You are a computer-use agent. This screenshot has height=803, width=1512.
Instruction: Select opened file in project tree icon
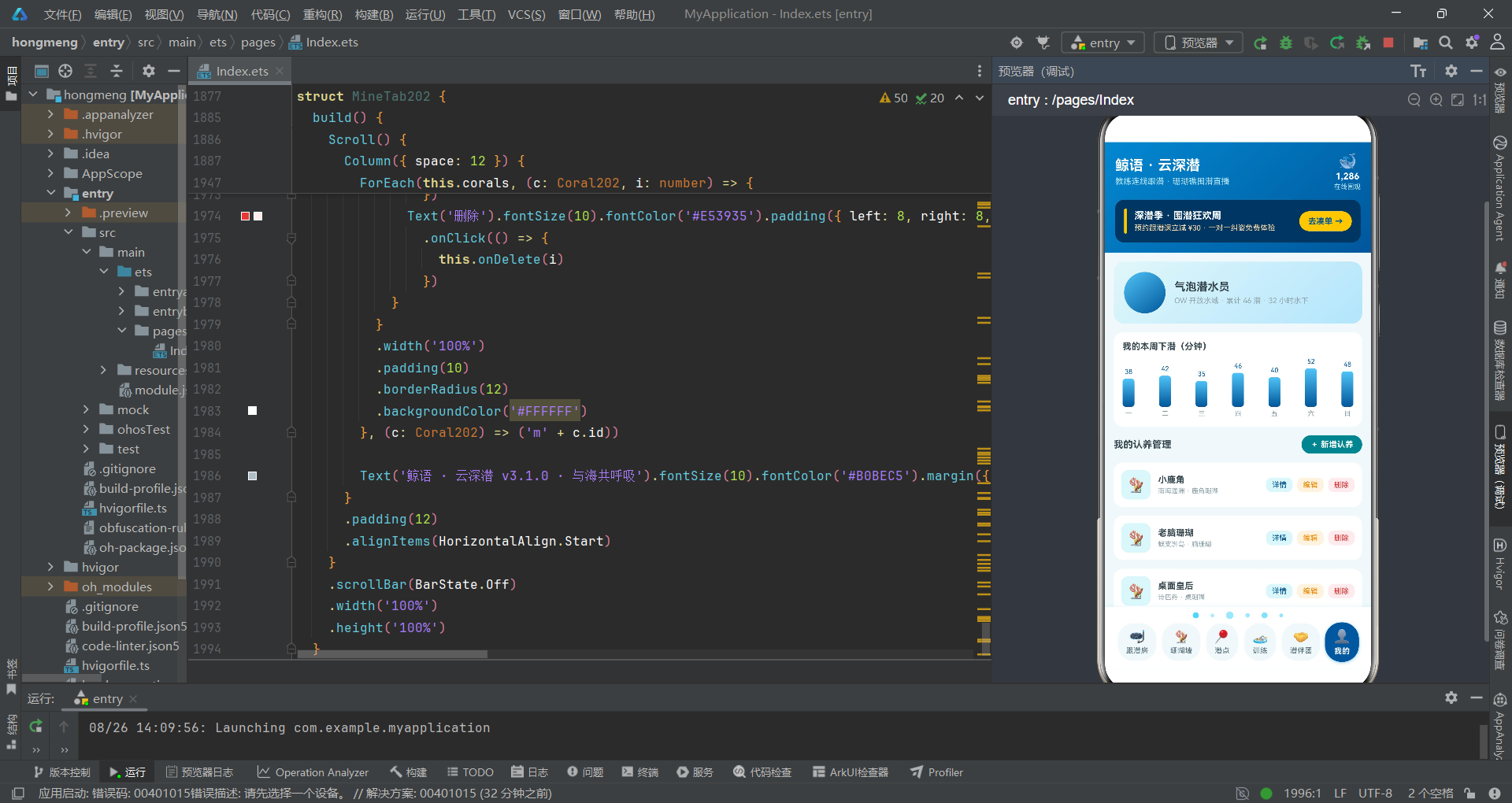65,71
